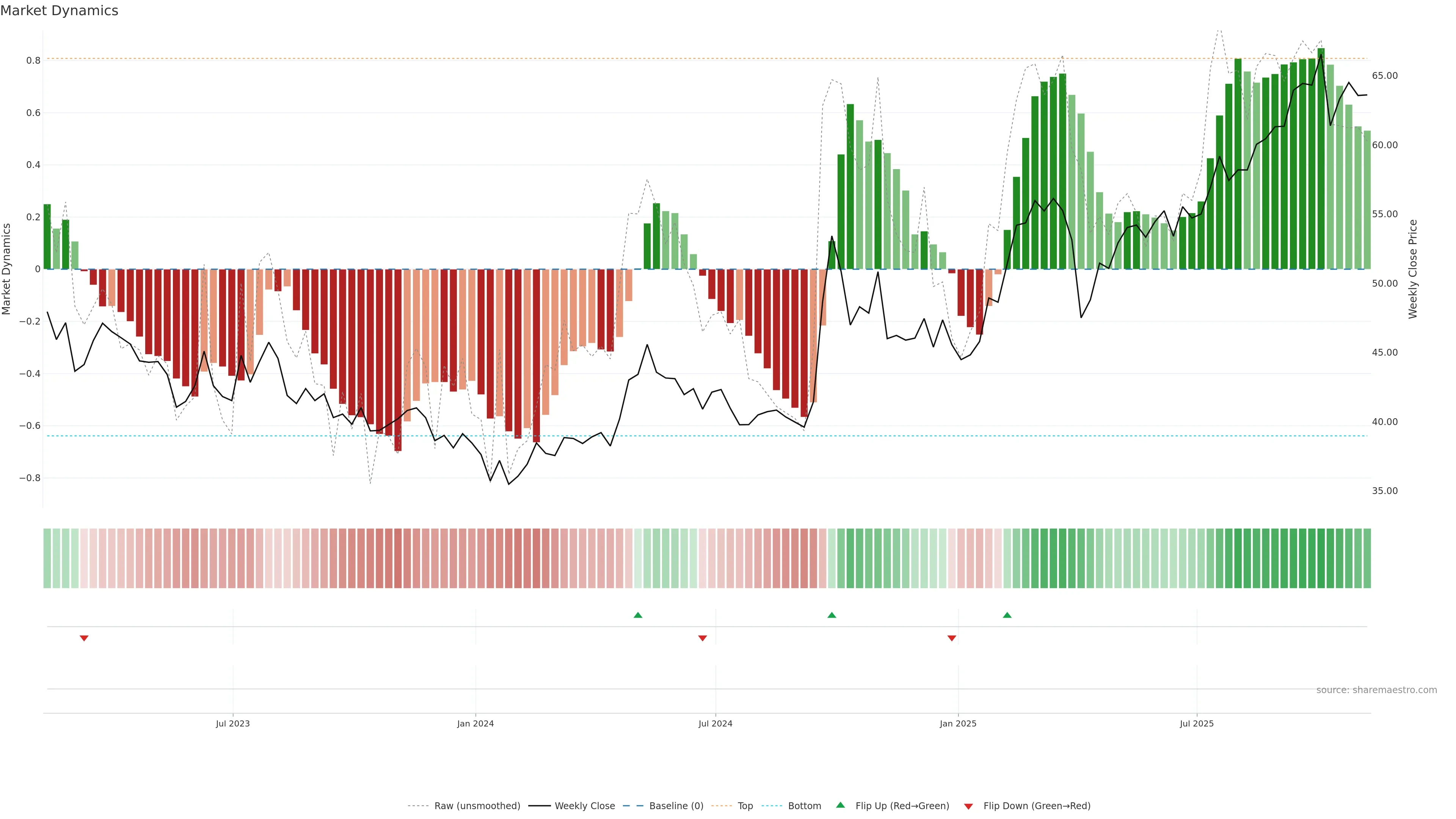Click the Top legend label
Viewport: 1456px width, 819px height.
coord(745,806)
